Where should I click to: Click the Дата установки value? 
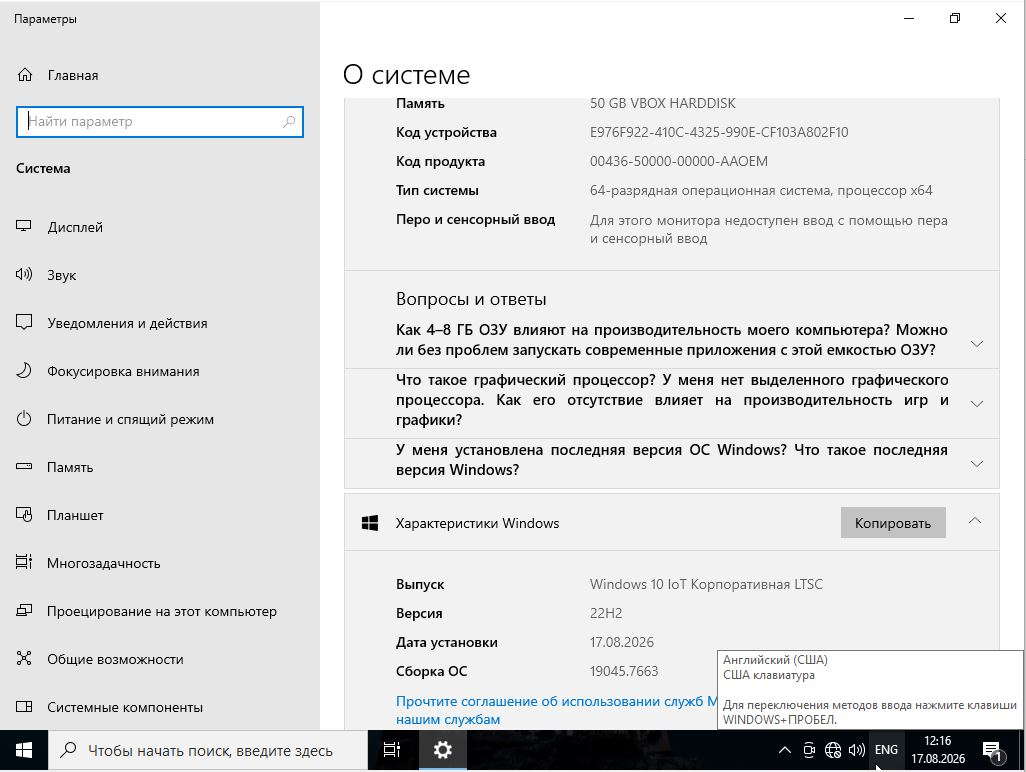622,642
